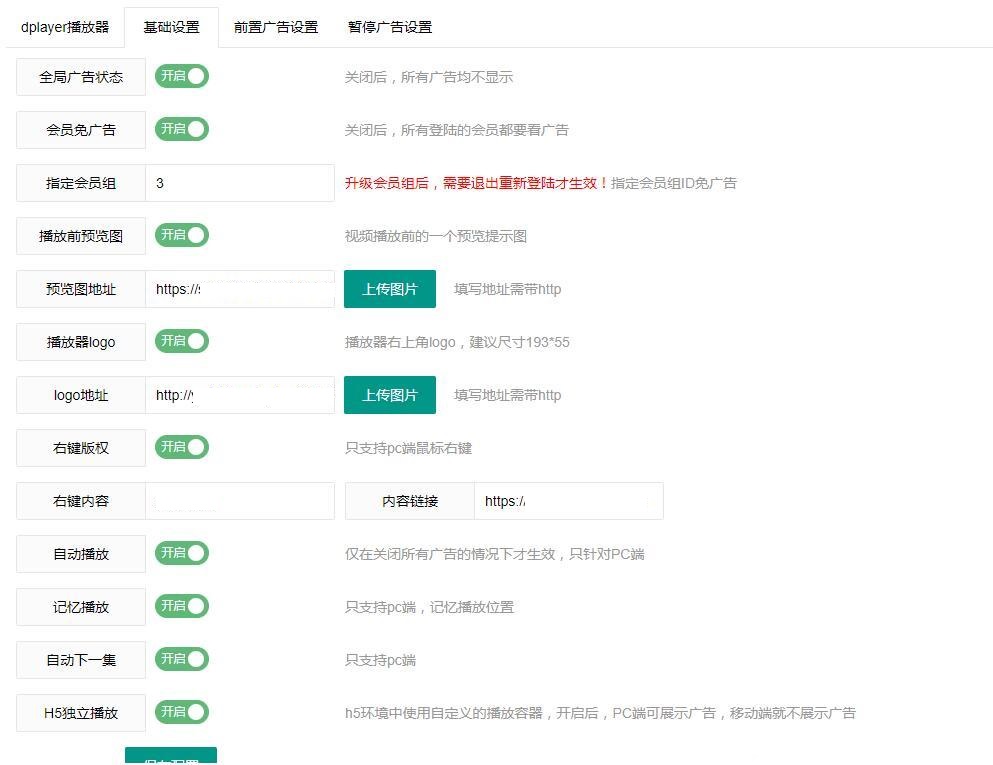Select the 基础设置 tab
The image size is (993, 765).
click(170, 27)
